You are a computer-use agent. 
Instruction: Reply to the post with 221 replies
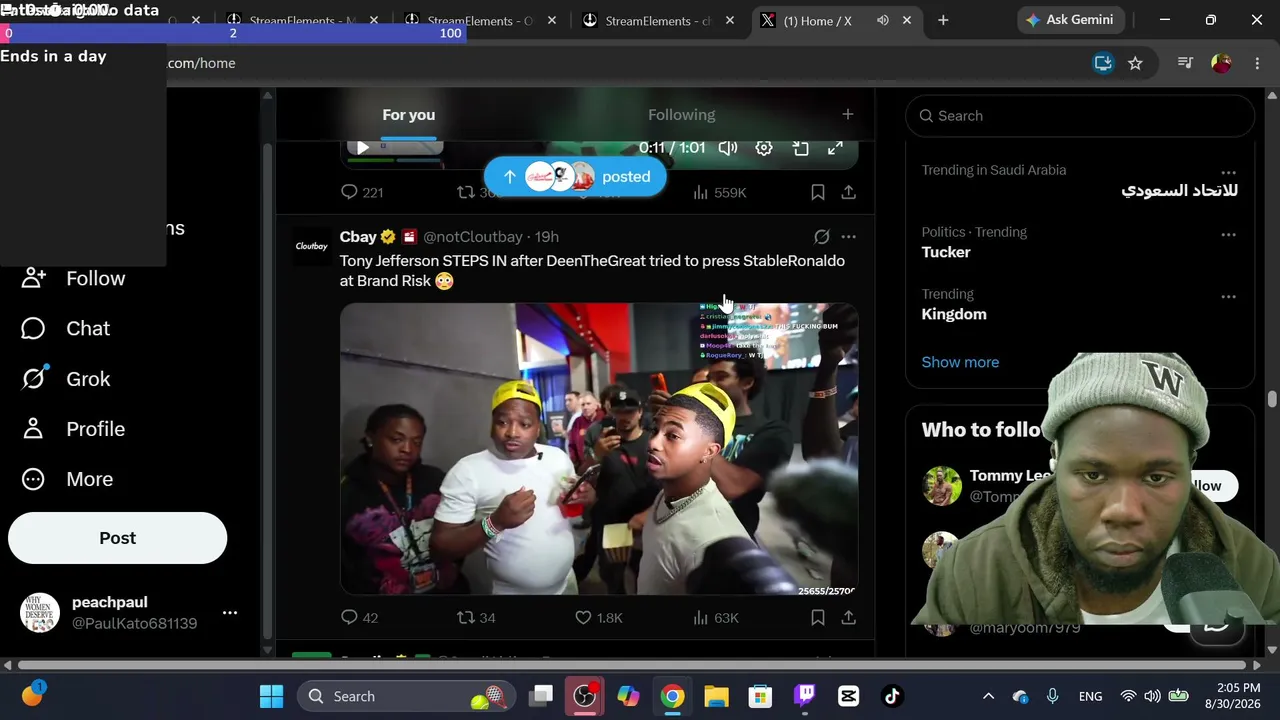[x=361, y=192]
